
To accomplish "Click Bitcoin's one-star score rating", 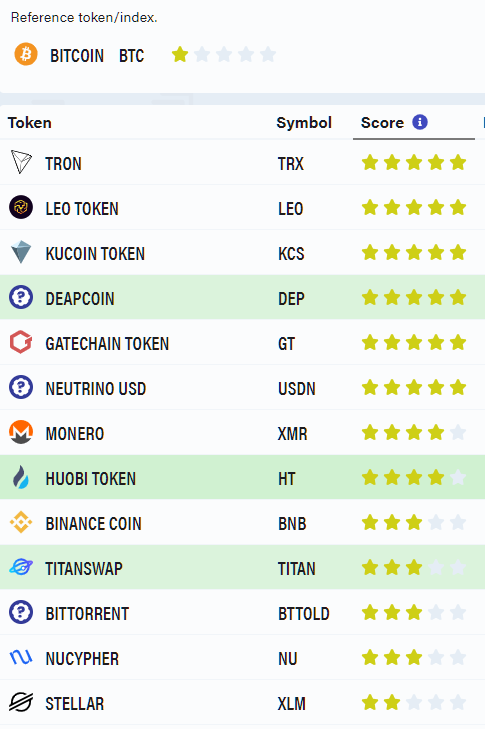I will tap(224, 54).
